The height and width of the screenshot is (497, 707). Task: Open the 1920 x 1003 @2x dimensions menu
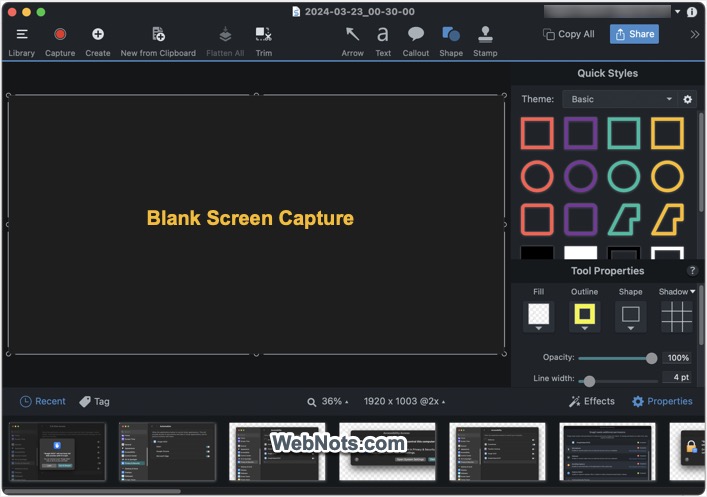pyautogui.click(x=404, y=401)
